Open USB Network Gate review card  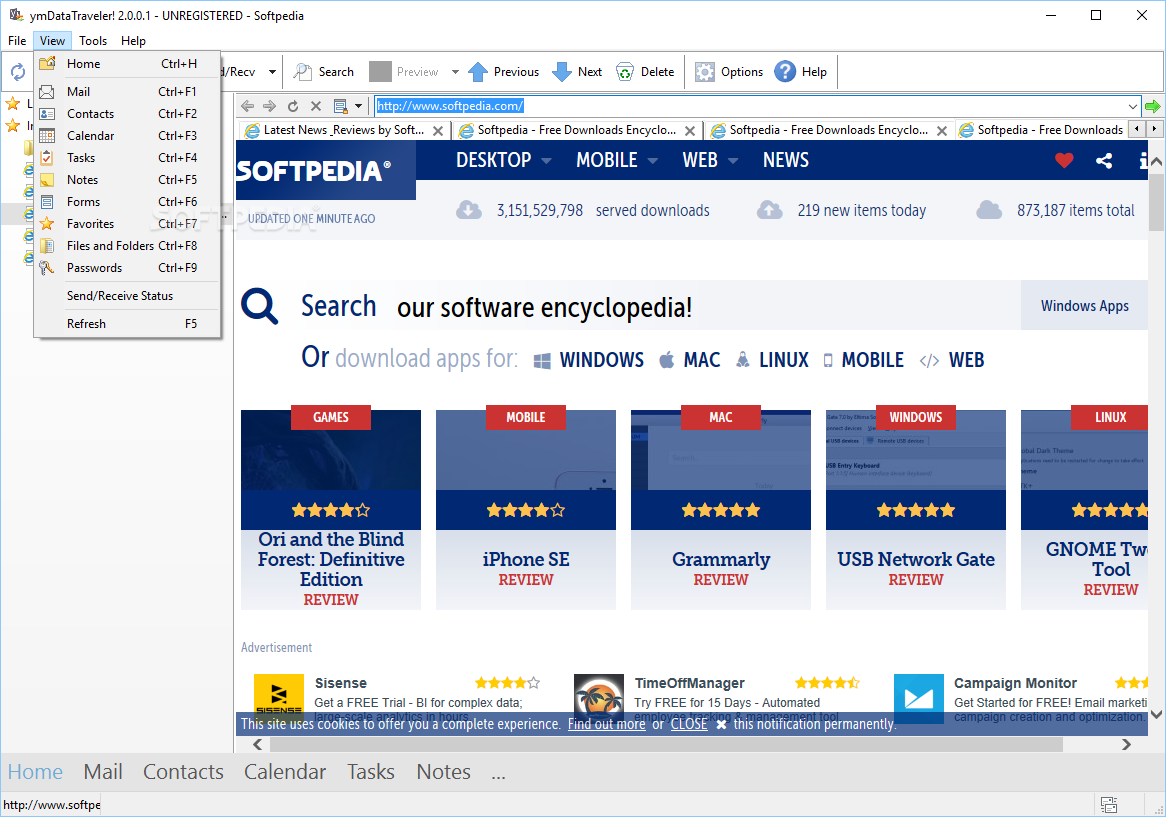pyautogui.click(x=915, y=510)
